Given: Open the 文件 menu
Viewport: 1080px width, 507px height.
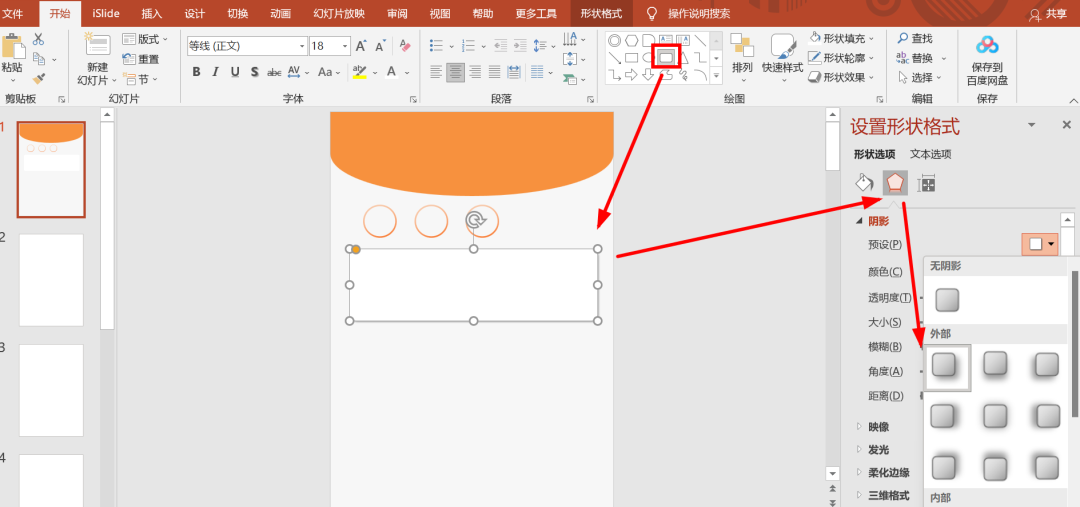Looking at the screenshot, I should (x=14, y=14).
